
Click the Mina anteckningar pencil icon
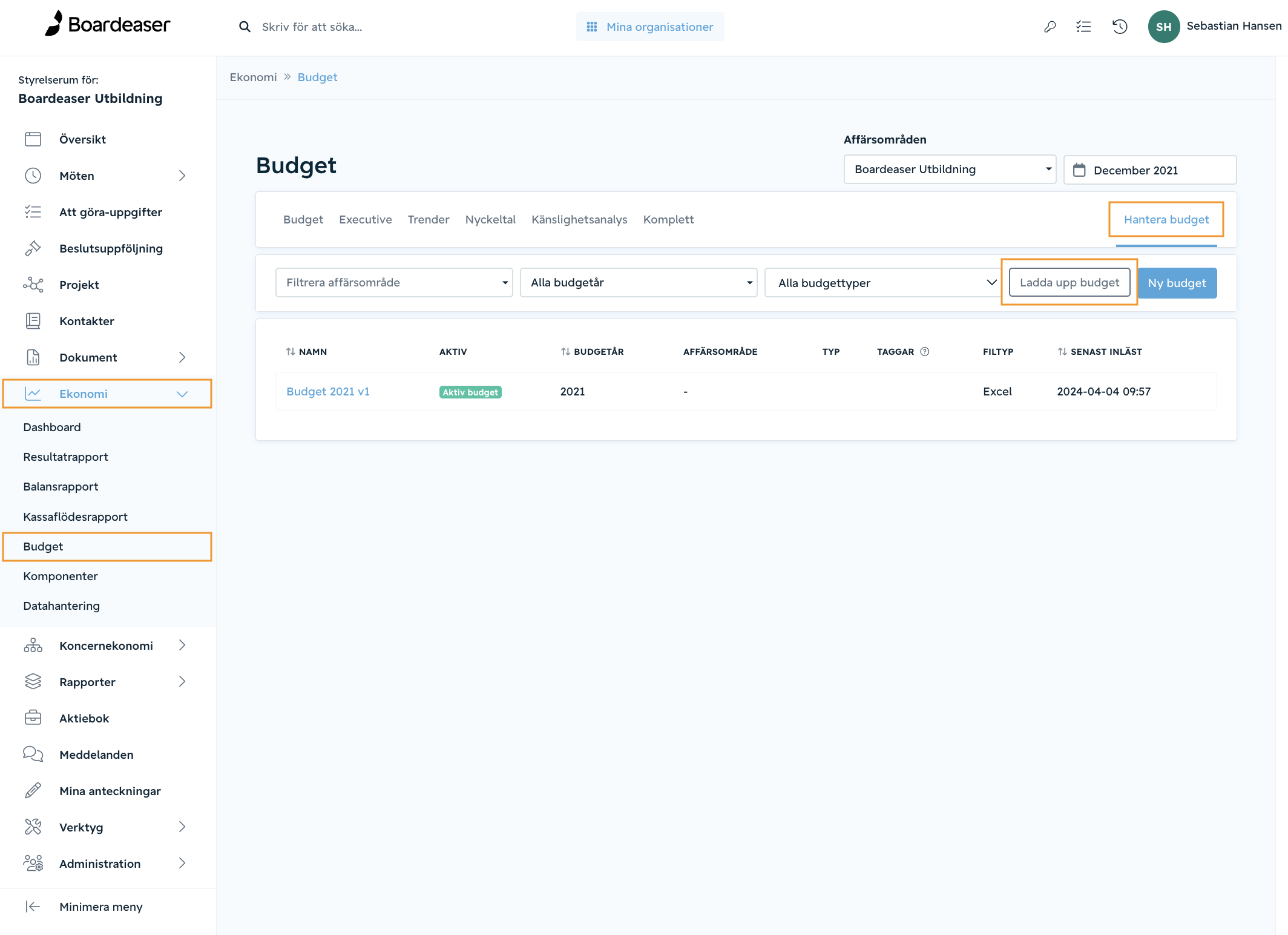point(33,791)
